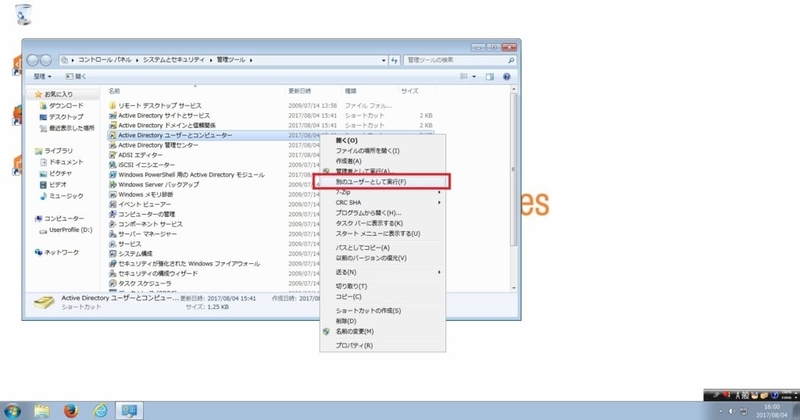This screenshot has width=800, height=420.
Task: Choose タスク バーに表示する(K)
Action: (x=383, y=224)
